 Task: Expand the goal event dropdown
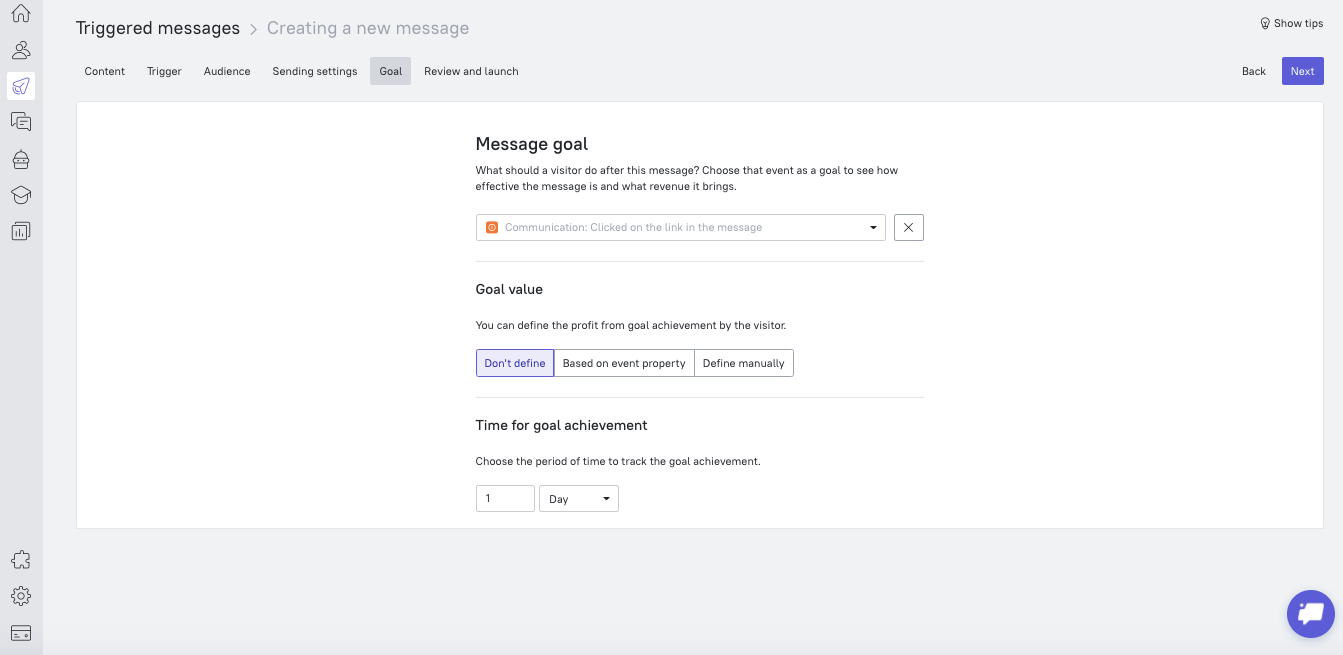point(680,228)
